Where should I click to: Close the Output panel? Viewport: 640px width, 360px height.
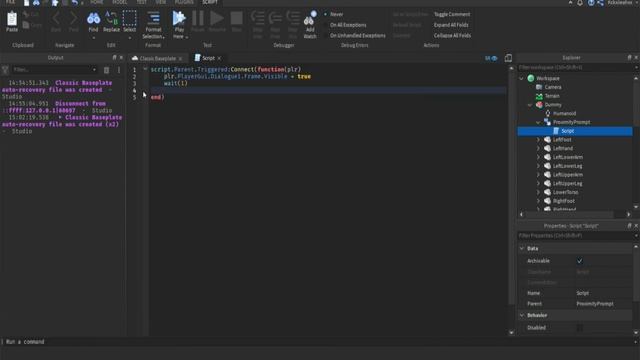pos(121,58)
